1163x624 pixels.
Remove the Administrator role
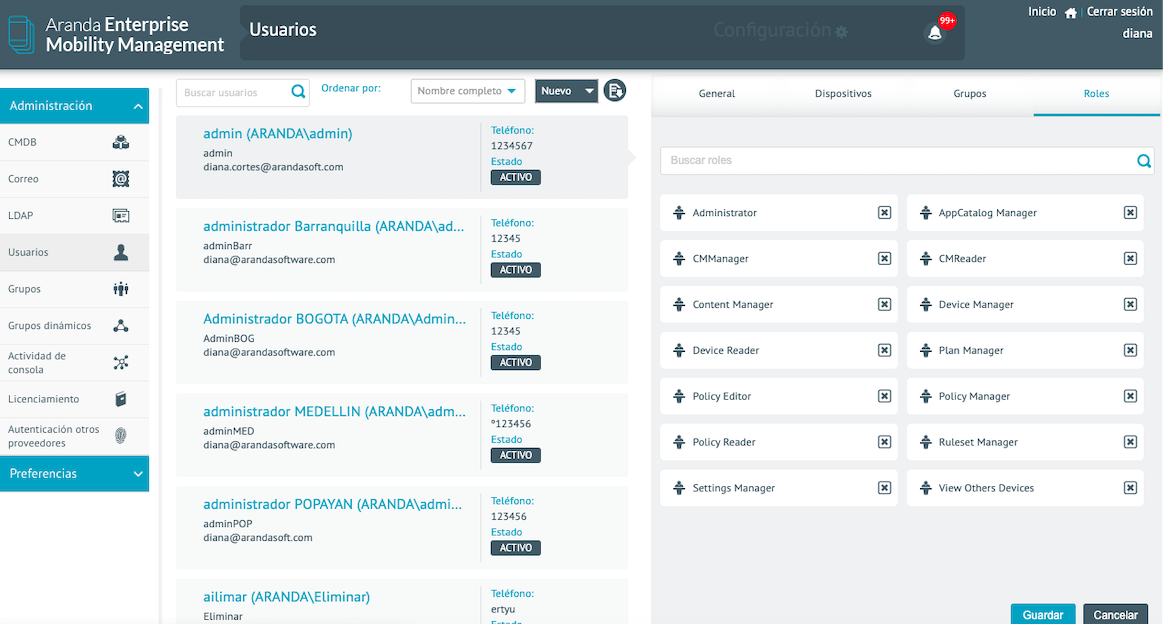pos(884,213)
